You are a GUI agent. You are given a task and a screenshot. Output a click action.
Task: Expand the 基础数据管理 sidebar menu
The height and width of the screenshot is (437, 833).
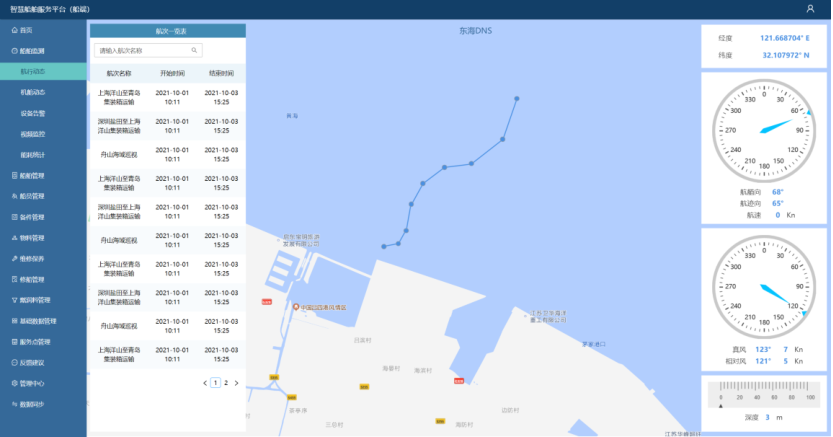coord(38,321)
